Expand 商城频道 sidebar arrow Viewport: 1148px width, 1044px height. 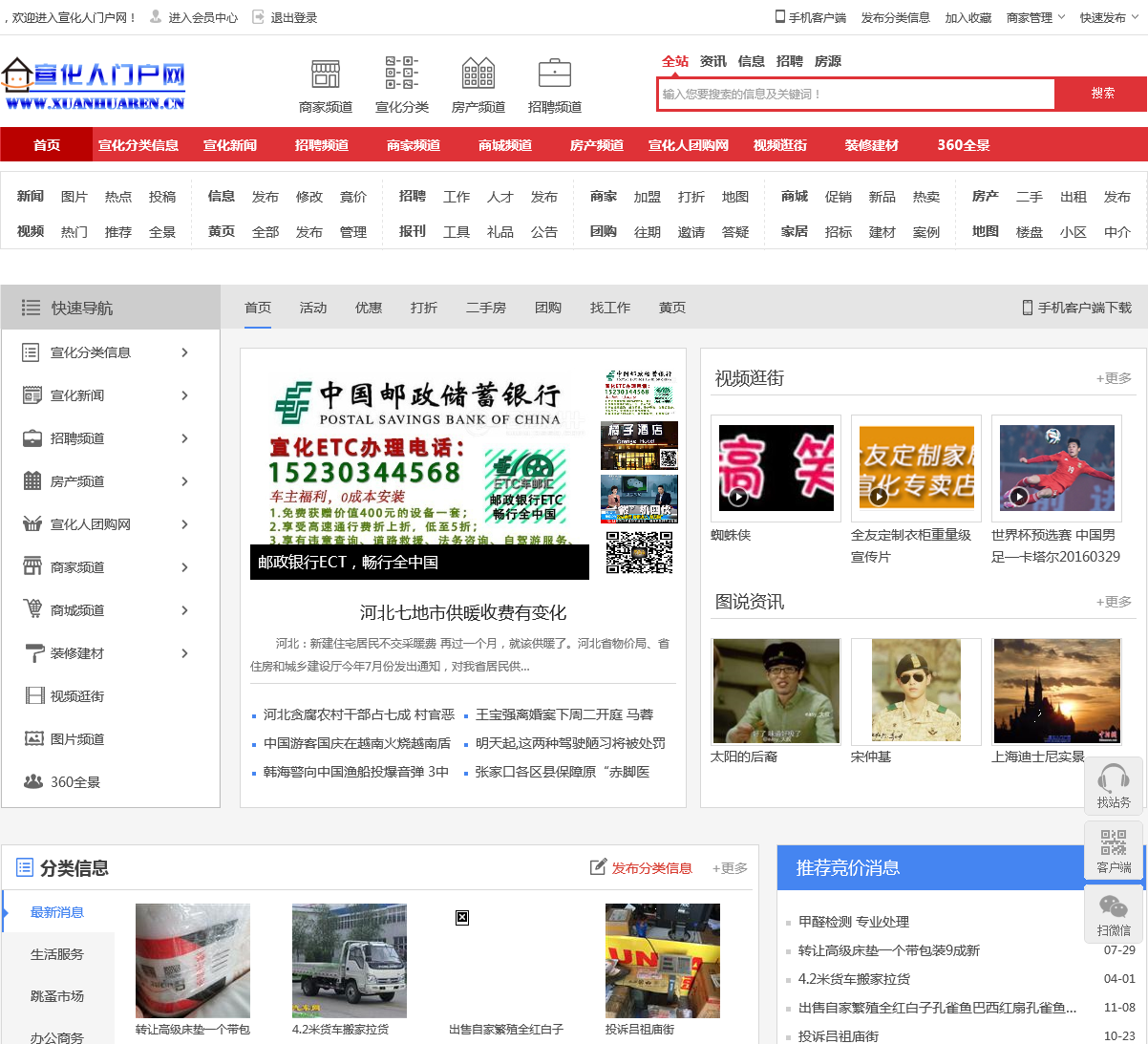185,610
